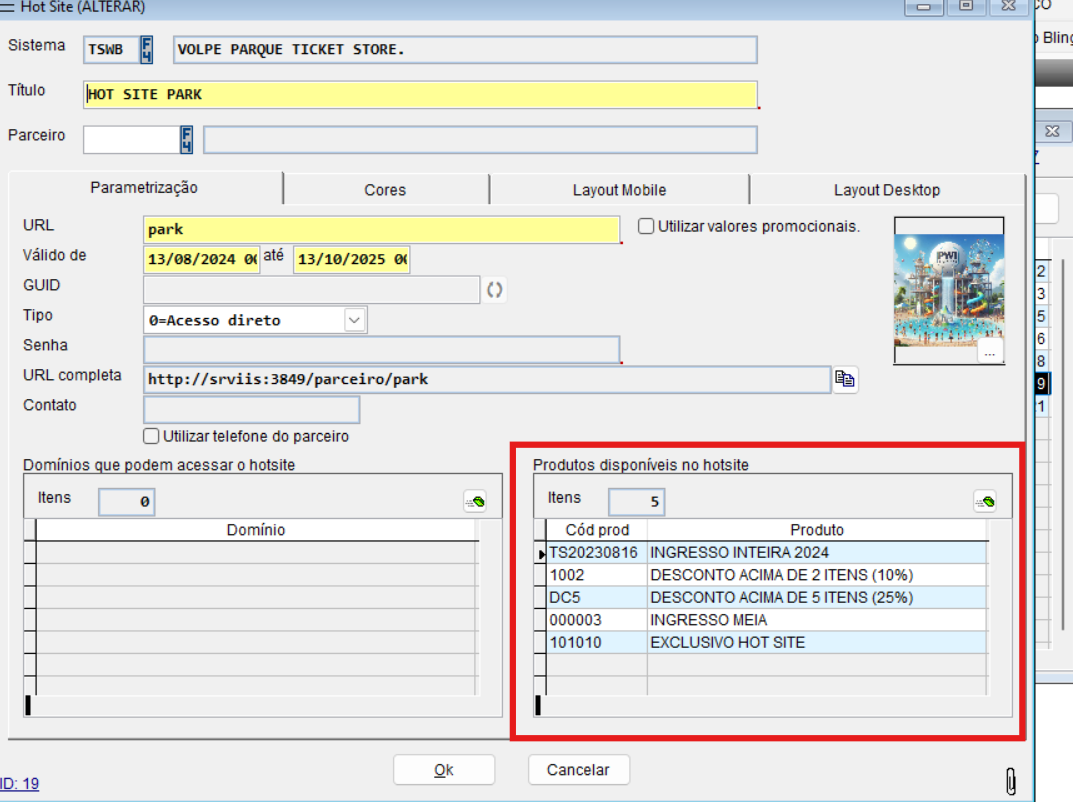Browse image with the ellipsis button
Image resolution: width=1073 pixels, height=802 pixels.
click(989, 353)
